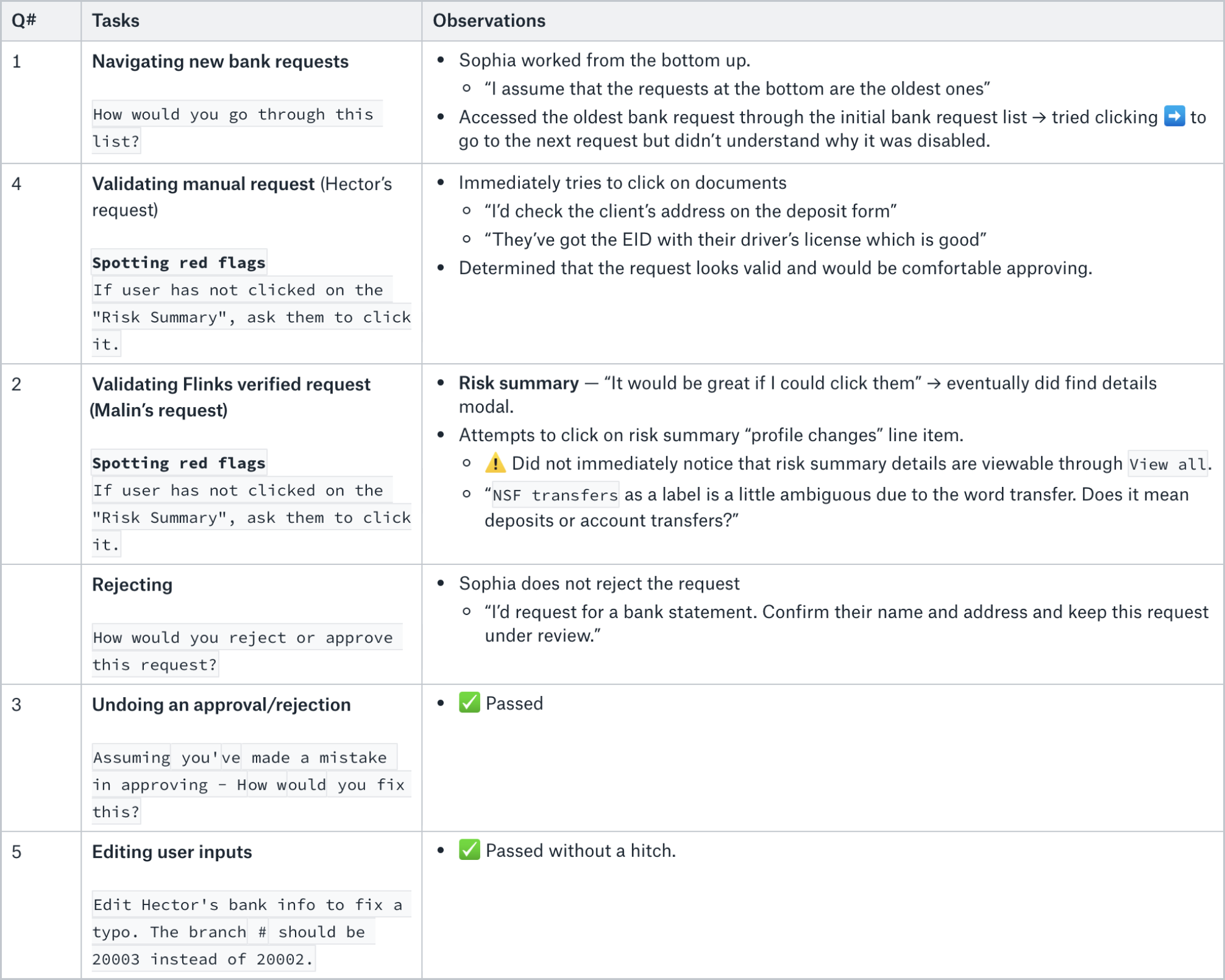The height and width of the screenshot is (980, 1225).
Task: Click 'Sophia does not reject the request' bullet
Action: pyautogui.click(x=599, y=583)
